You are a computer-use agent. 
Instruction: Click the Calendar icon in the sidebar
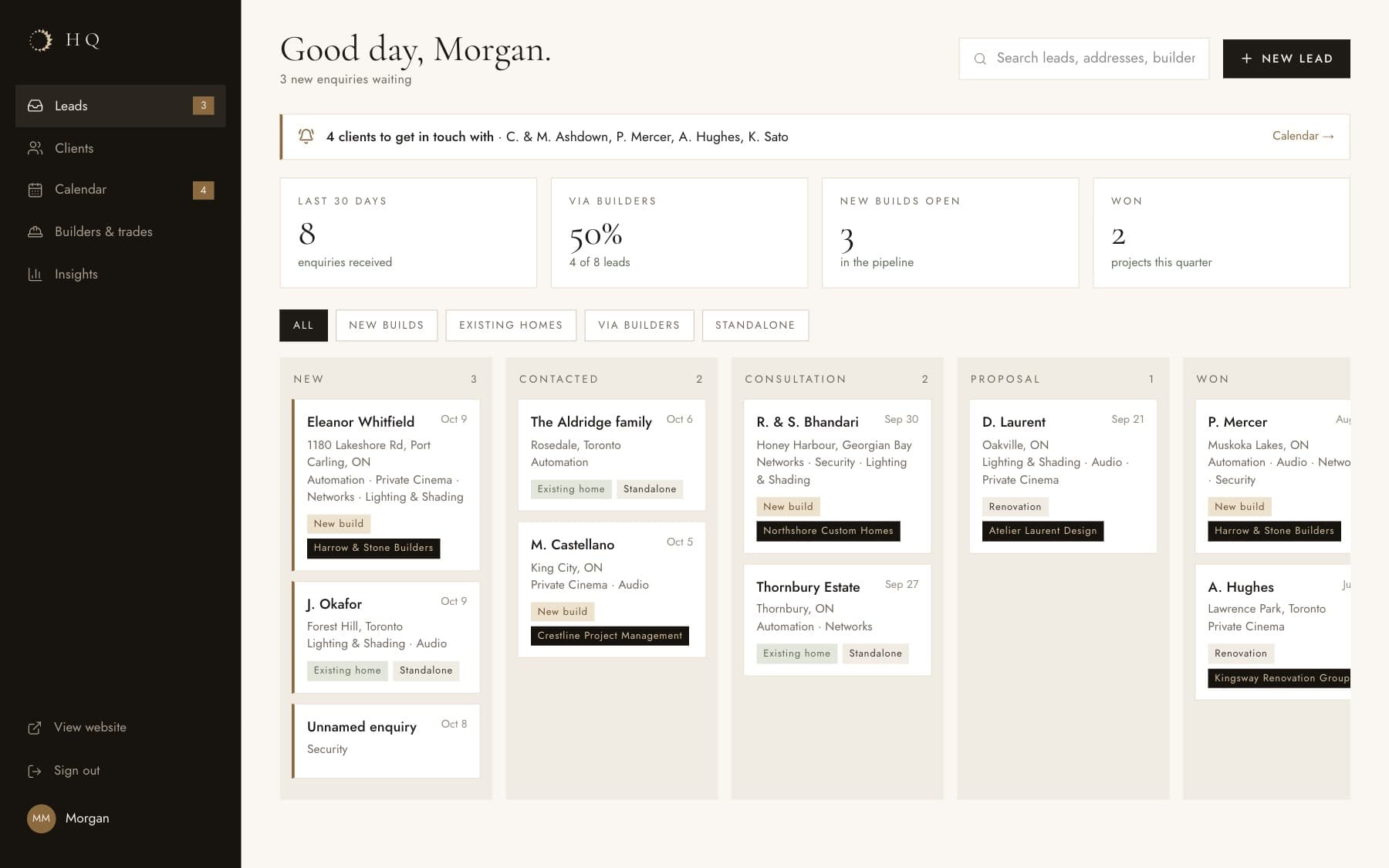tap(35, 190)
